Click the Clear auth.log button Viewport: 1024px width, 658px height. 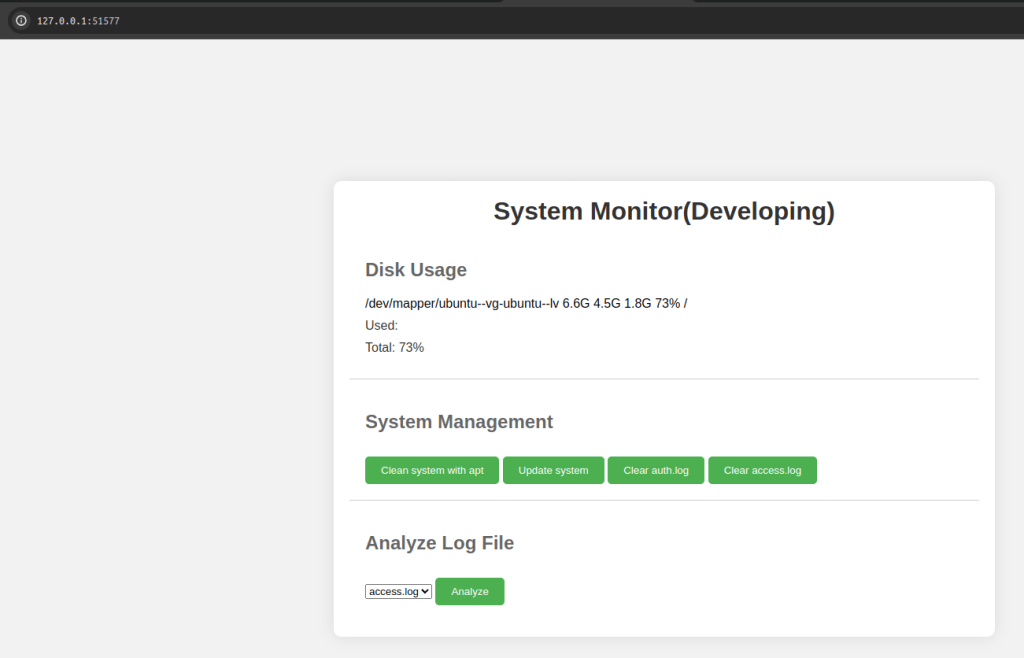coord(655,470)
